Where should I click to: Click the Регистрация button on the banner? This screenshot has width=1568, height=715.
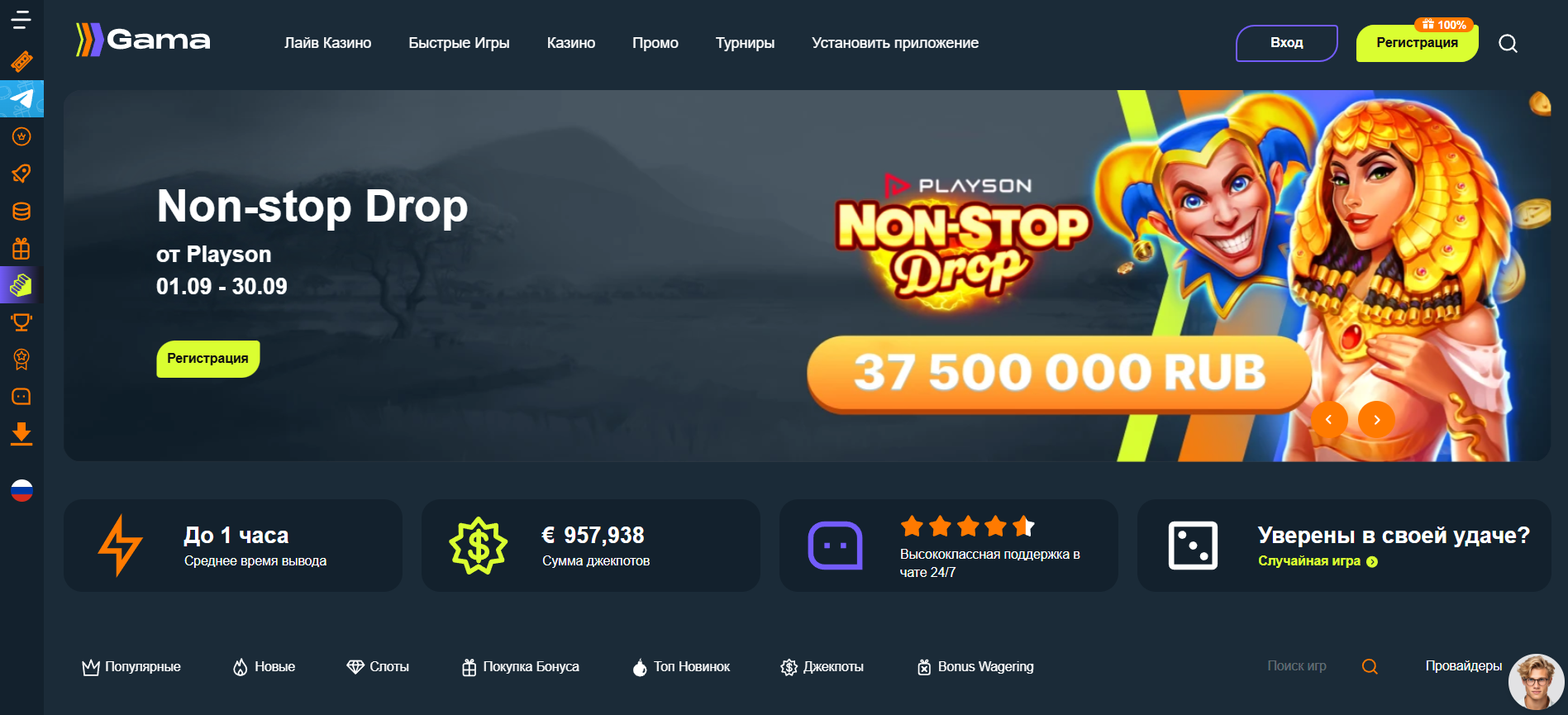pyautogui.click(x=208, y=359)
